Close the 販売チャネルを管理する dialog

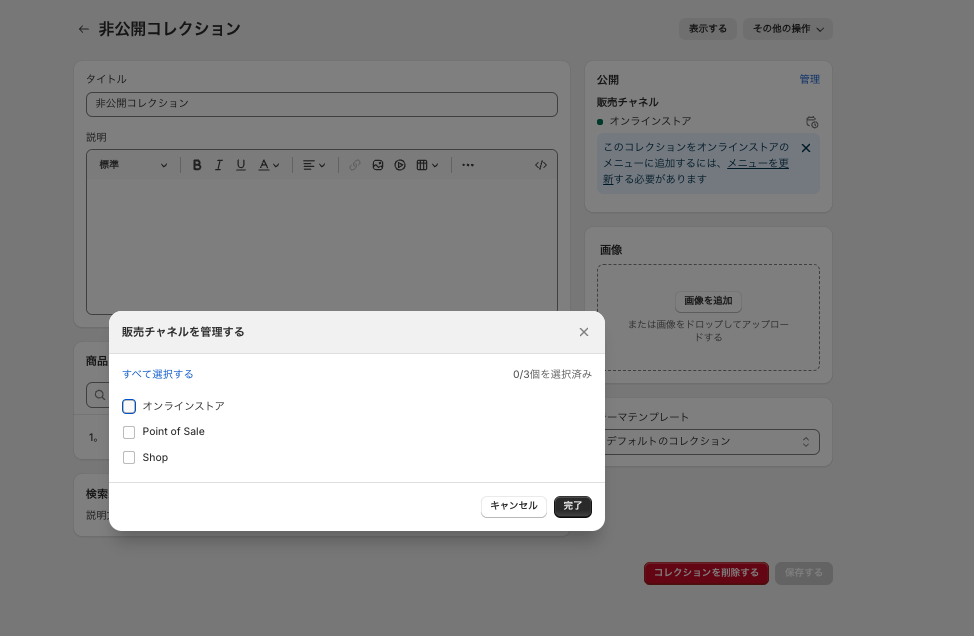click(584, 332)
